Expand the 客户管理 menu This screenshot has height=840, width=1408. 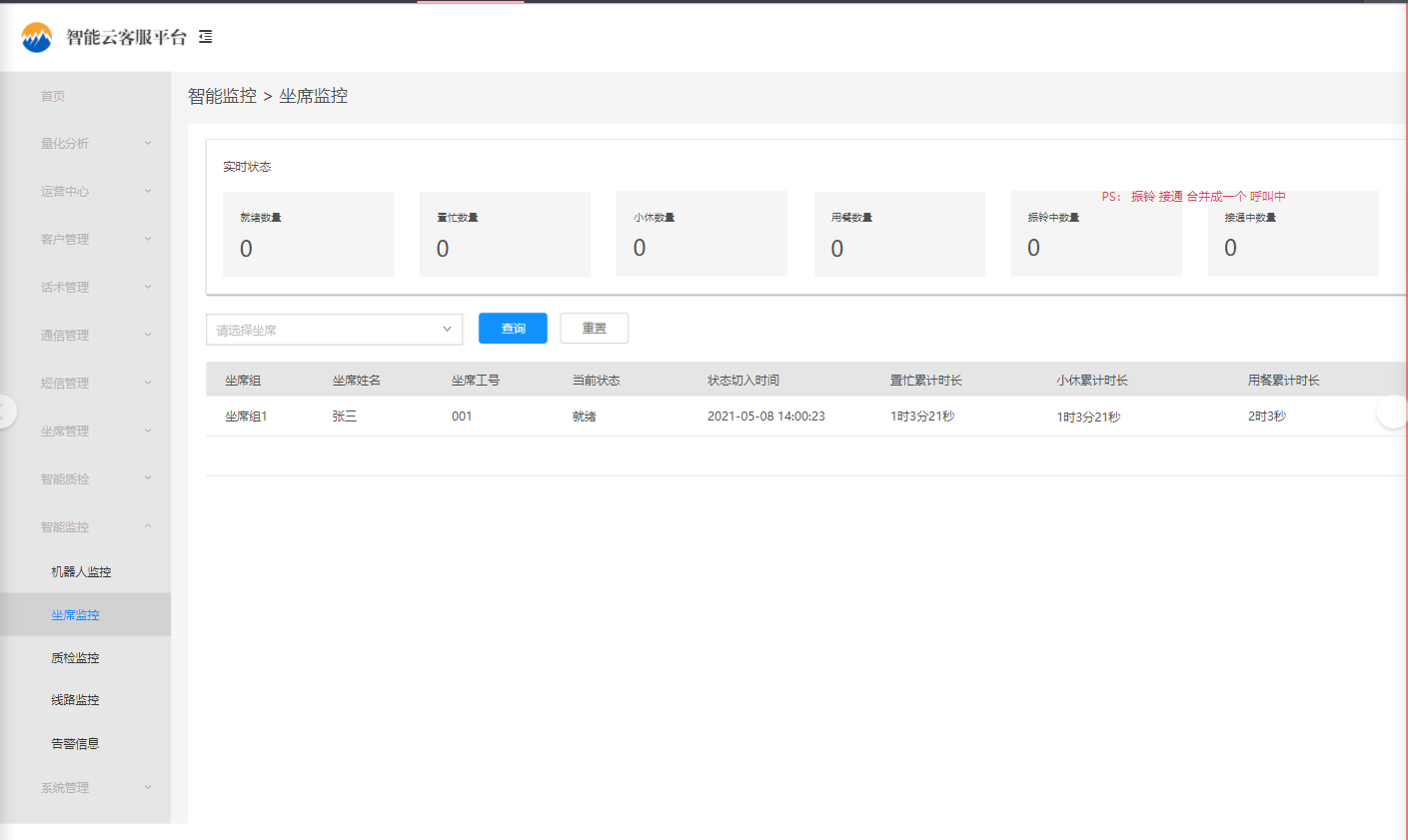coord(86,240)
